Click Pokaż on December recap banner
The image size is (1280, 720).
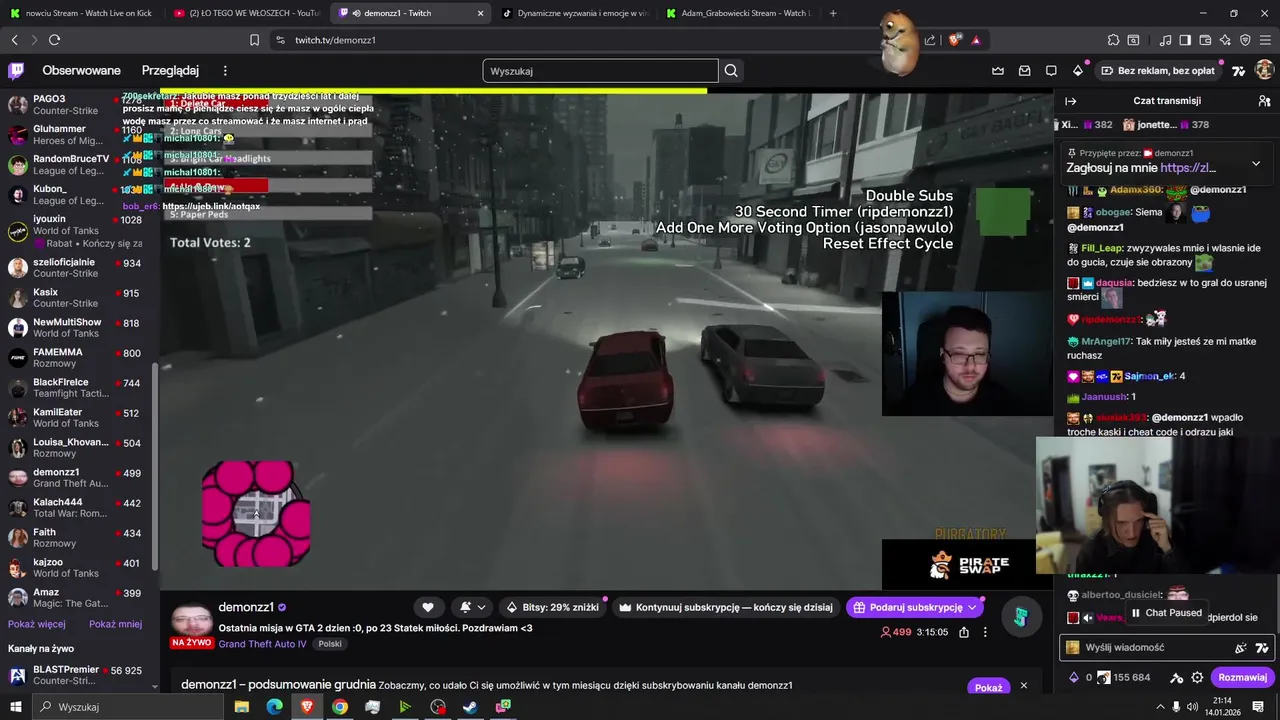tap(988, 687)
